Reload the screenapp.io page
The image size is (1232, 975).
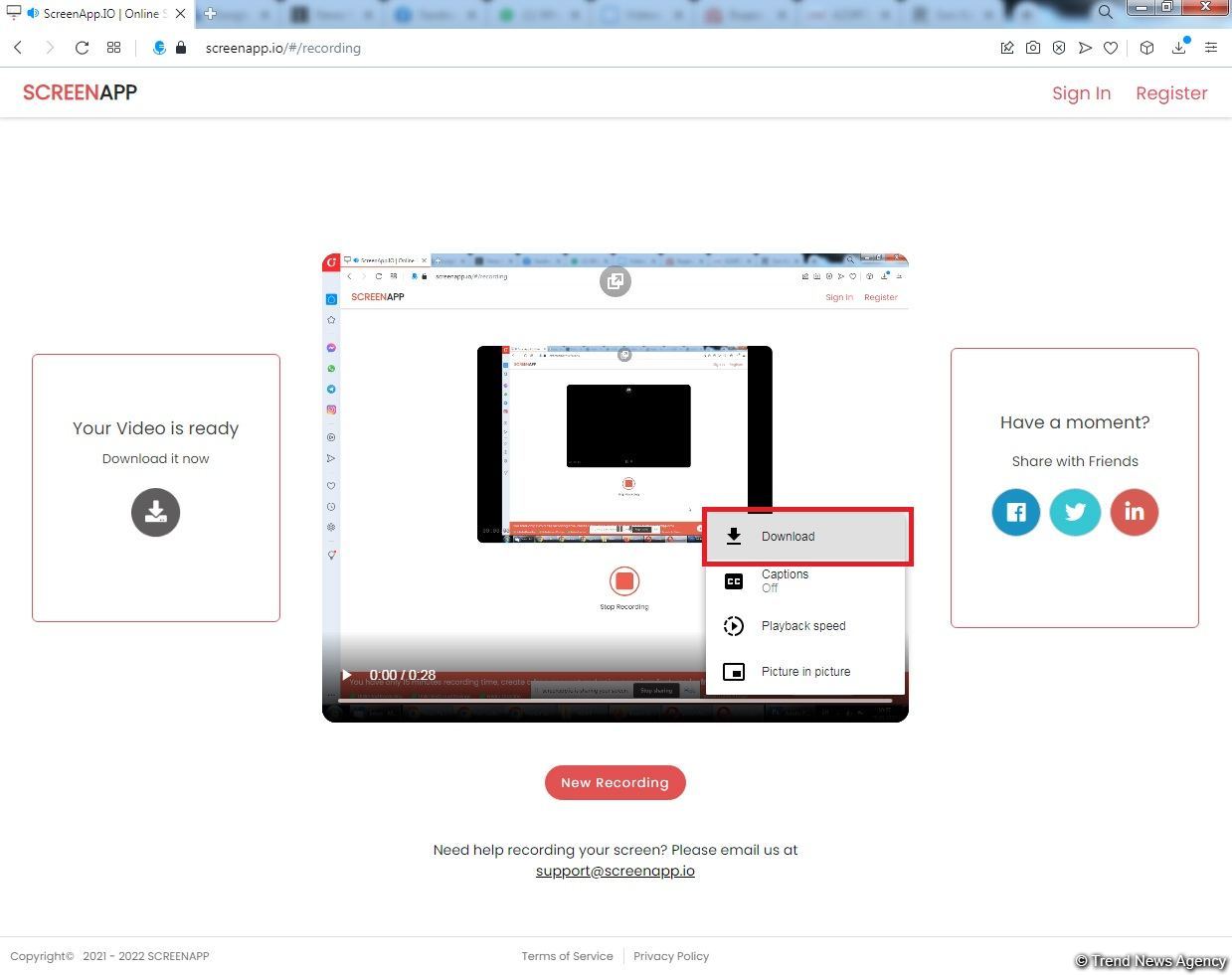point(82,48)
